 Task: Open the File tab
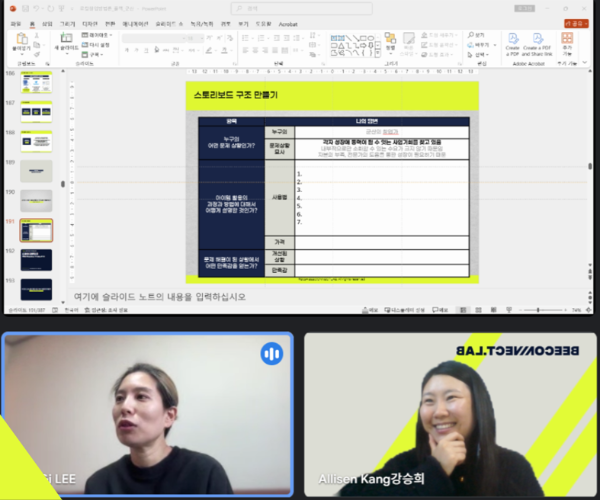(15, 24)
